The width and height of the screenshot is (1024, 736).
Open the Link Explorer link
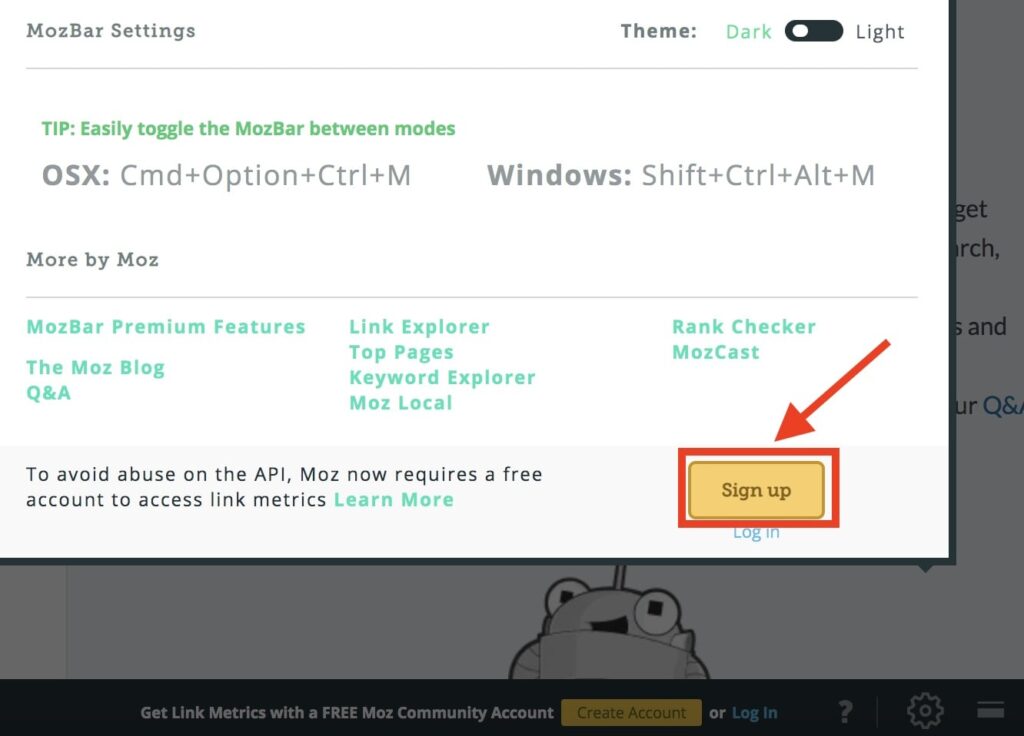tap(419, 327)
